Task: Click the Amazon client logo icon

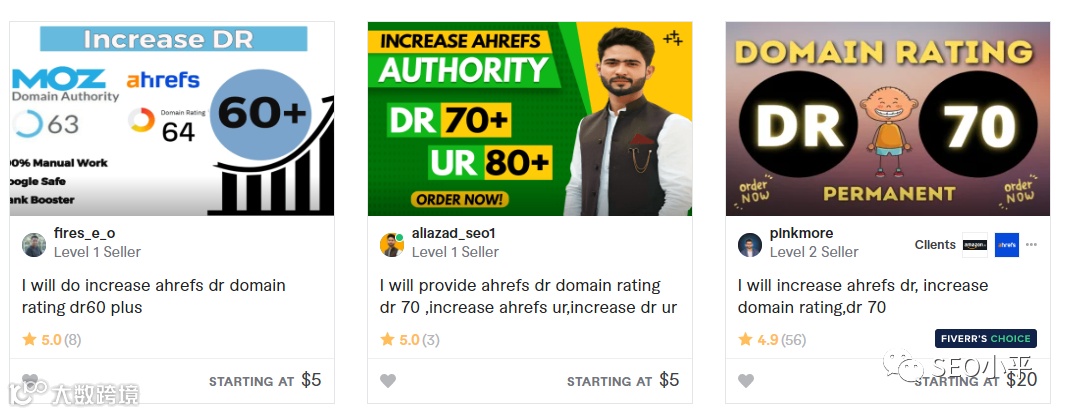Action: tap(974, 245)
